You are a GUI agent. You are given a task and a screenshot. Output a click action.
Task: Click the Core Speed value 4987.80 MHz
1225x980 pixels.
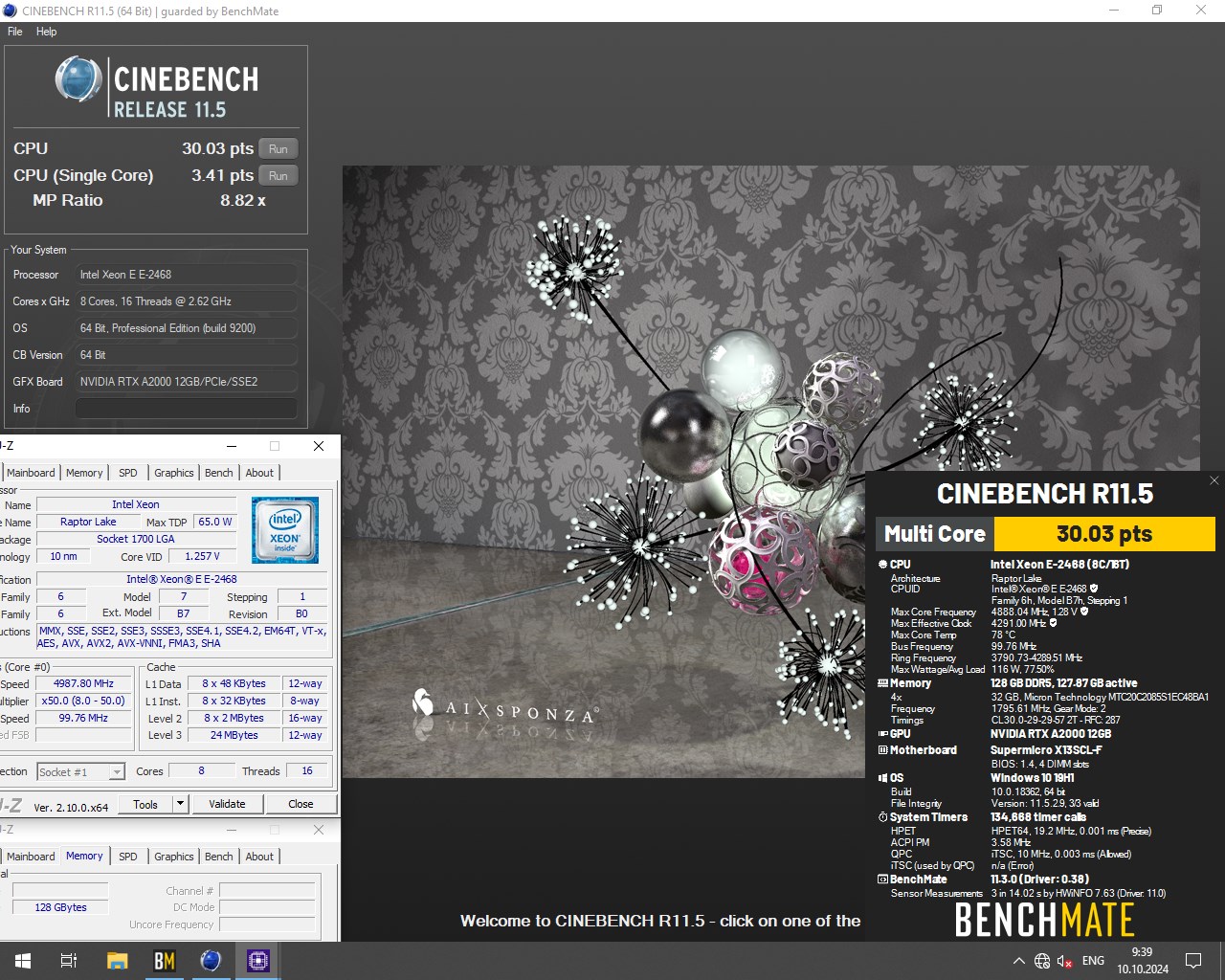click(x=84, y=683)
